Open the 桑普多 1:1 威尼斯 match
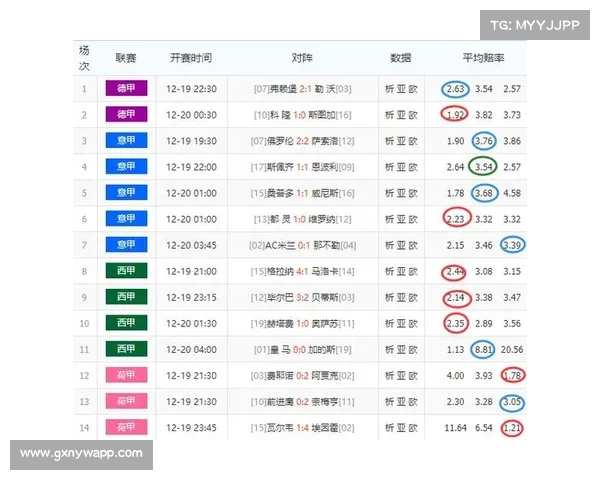 tap(302, 193)
